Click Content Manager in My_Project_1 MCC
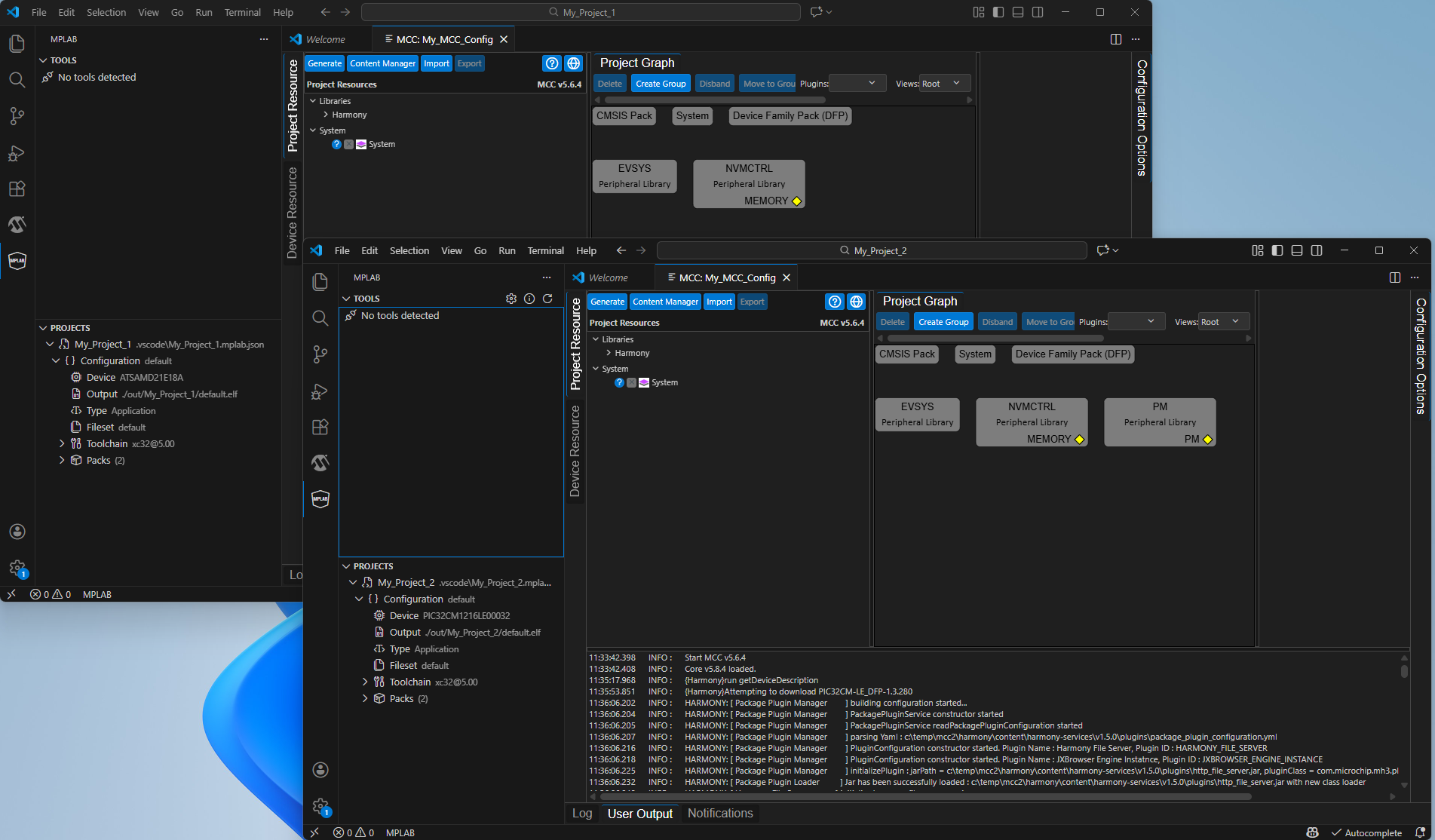 383,63
